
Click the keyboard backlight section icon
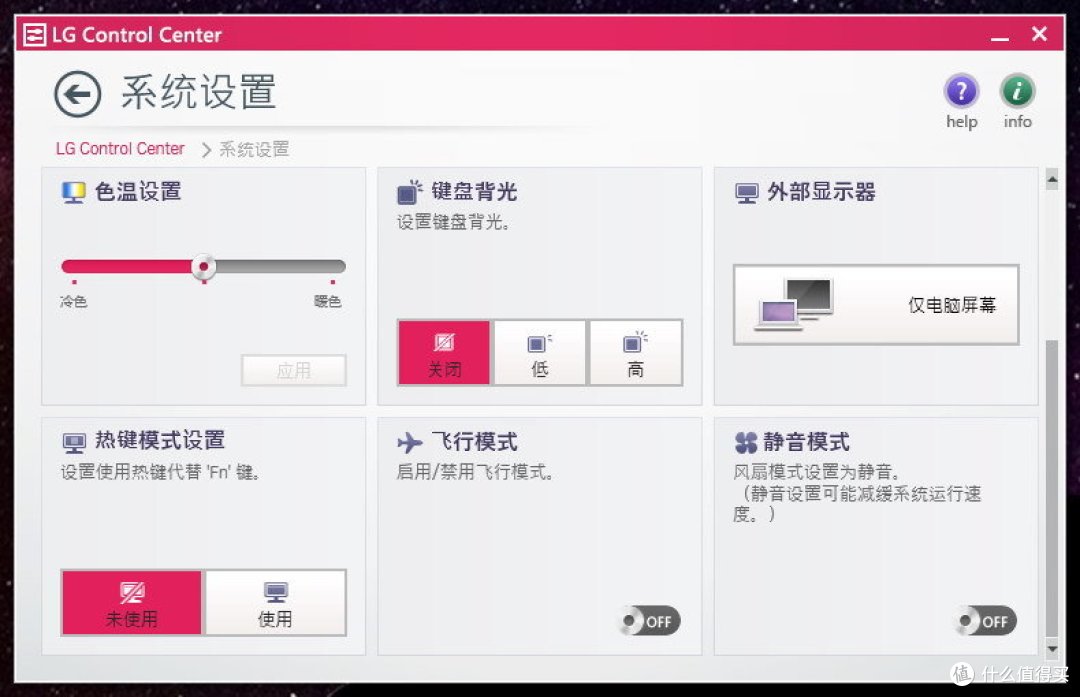[x=409, y=192]
